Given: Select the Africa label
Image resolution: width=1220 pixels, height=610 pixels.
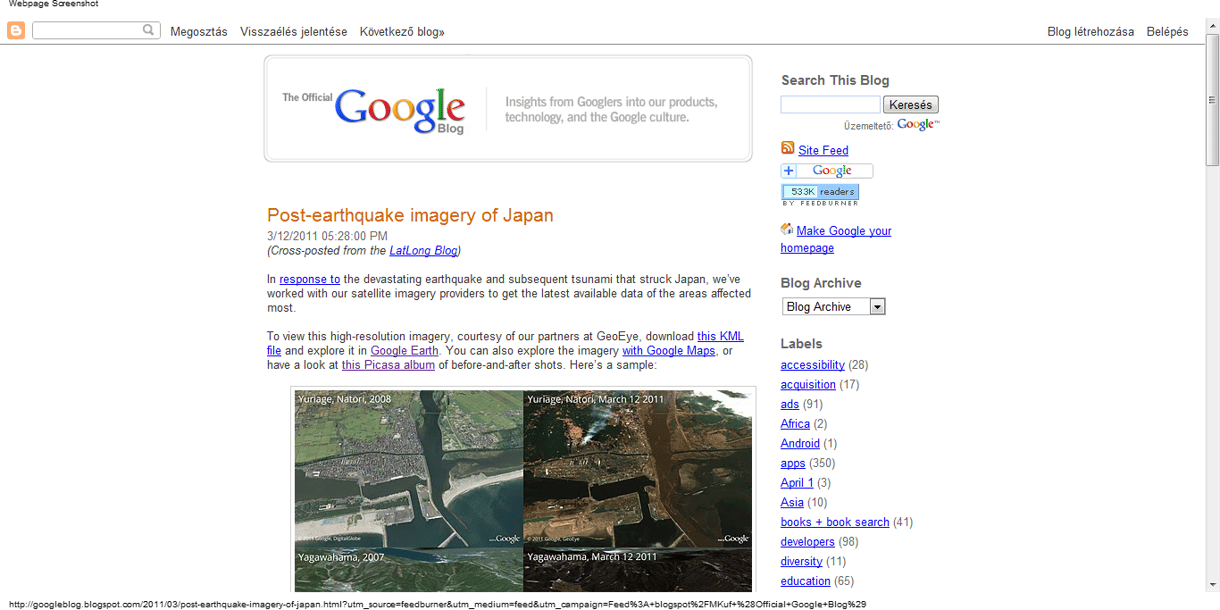Looking at the screenshot, I should pyautogui.click(x=795, y=424).
